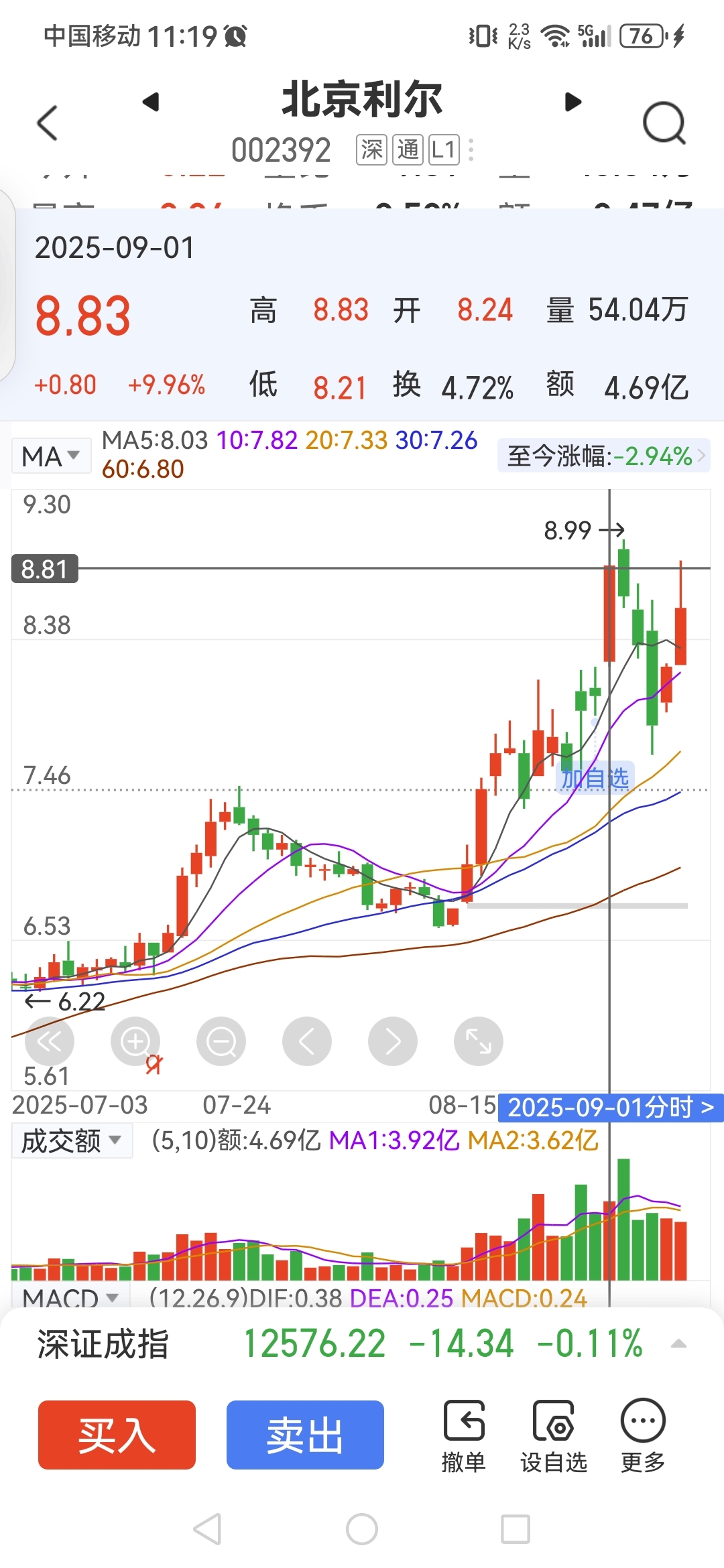Tap 设自选 watchlist icon

554,1436
